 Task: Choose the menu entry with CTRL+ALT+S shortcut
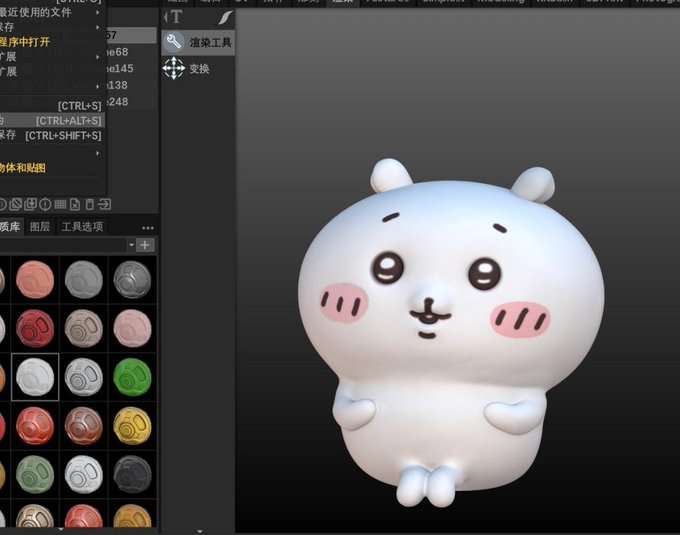51,121
